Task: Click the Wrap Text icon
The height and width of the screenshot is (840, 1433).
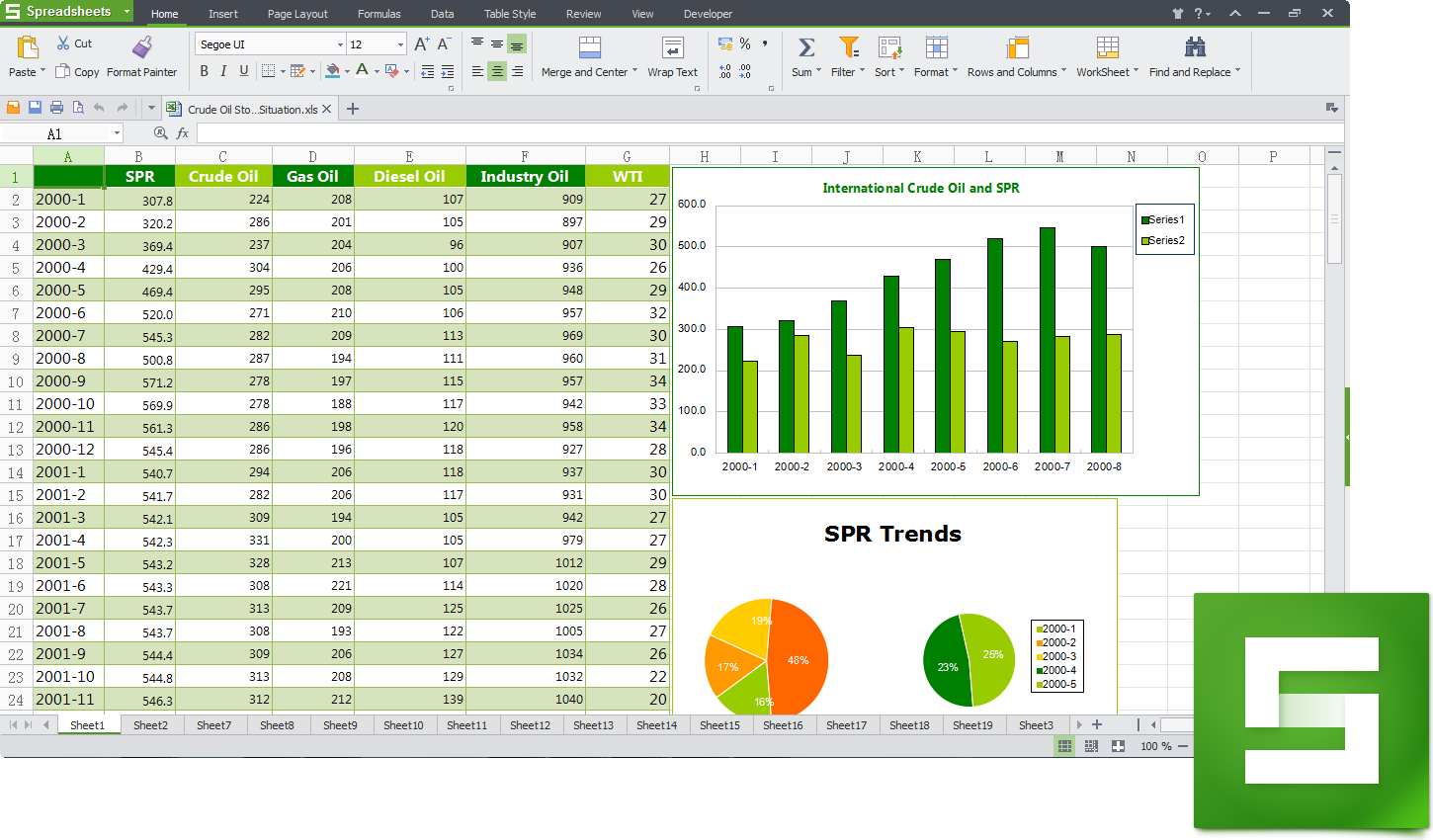Action: tap(673, 47)
